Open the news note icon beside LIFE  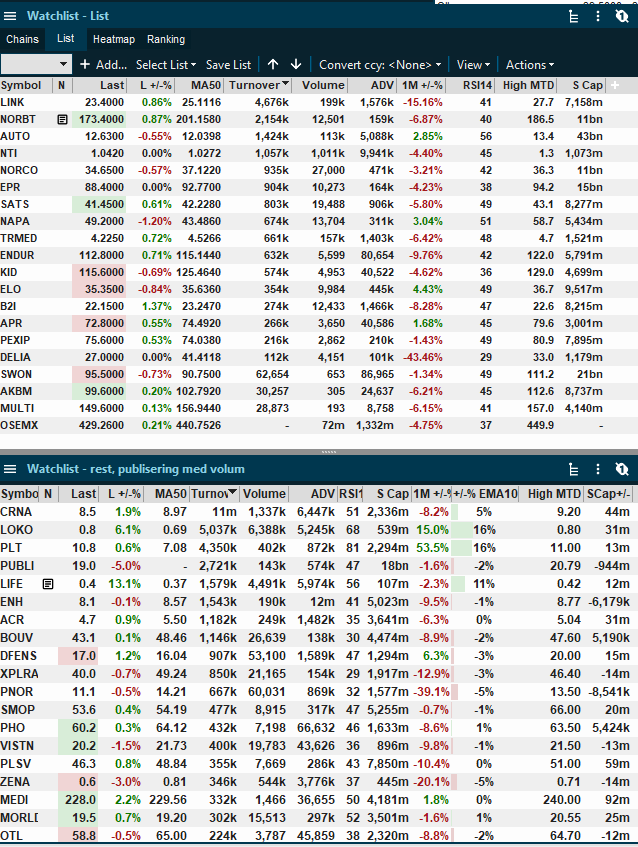[48, 584]
